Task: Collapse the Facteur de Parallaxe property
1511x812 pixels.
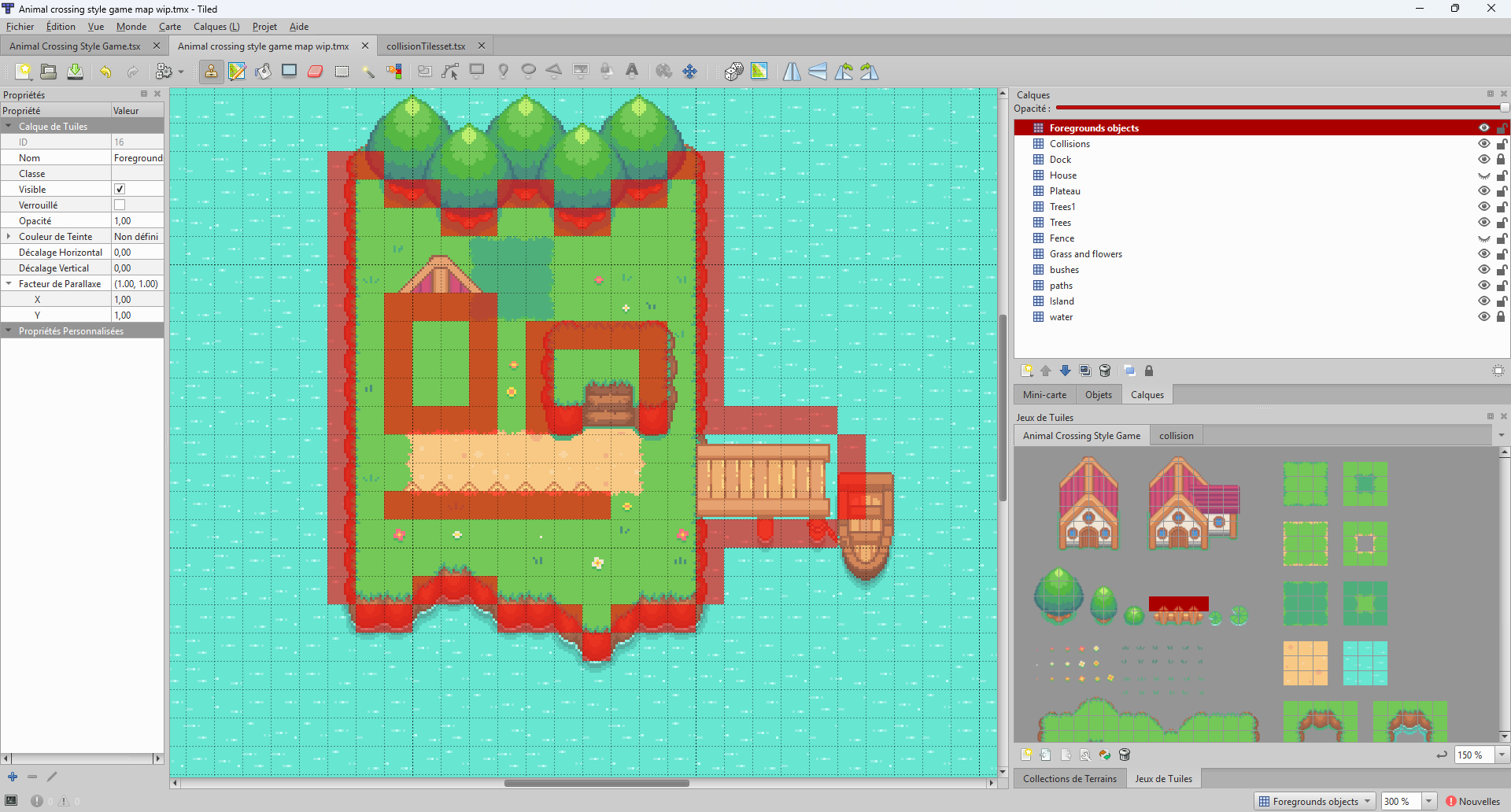Action: click(x=9, y=283)
